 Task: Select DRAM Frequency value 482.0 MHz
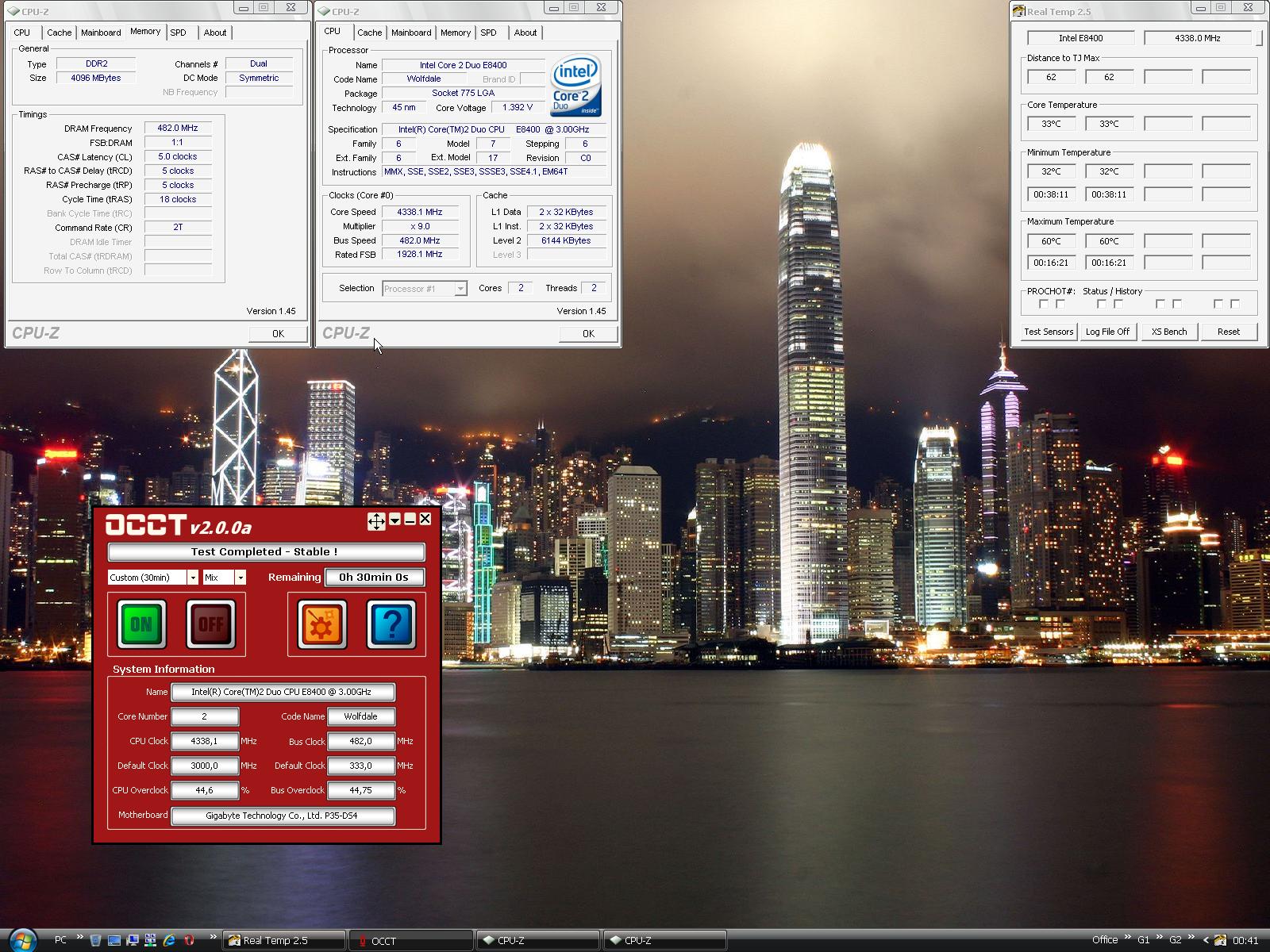tap(178, 128)
